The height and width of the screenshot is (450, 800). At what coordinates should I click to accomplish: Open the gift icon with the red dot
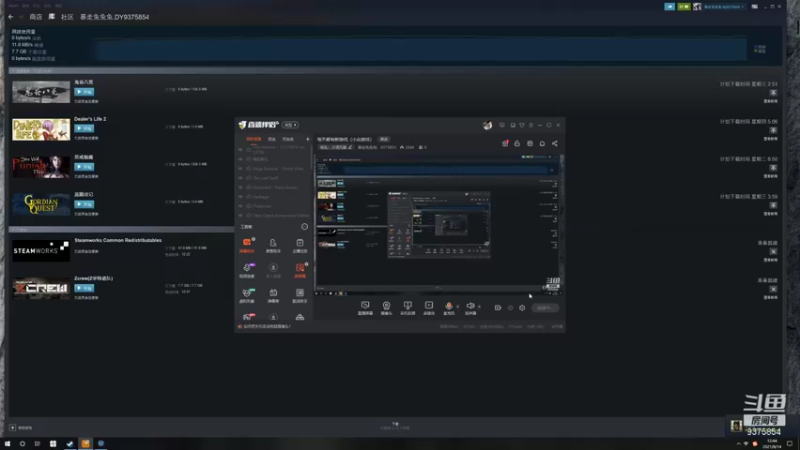(x=505, y=143)
